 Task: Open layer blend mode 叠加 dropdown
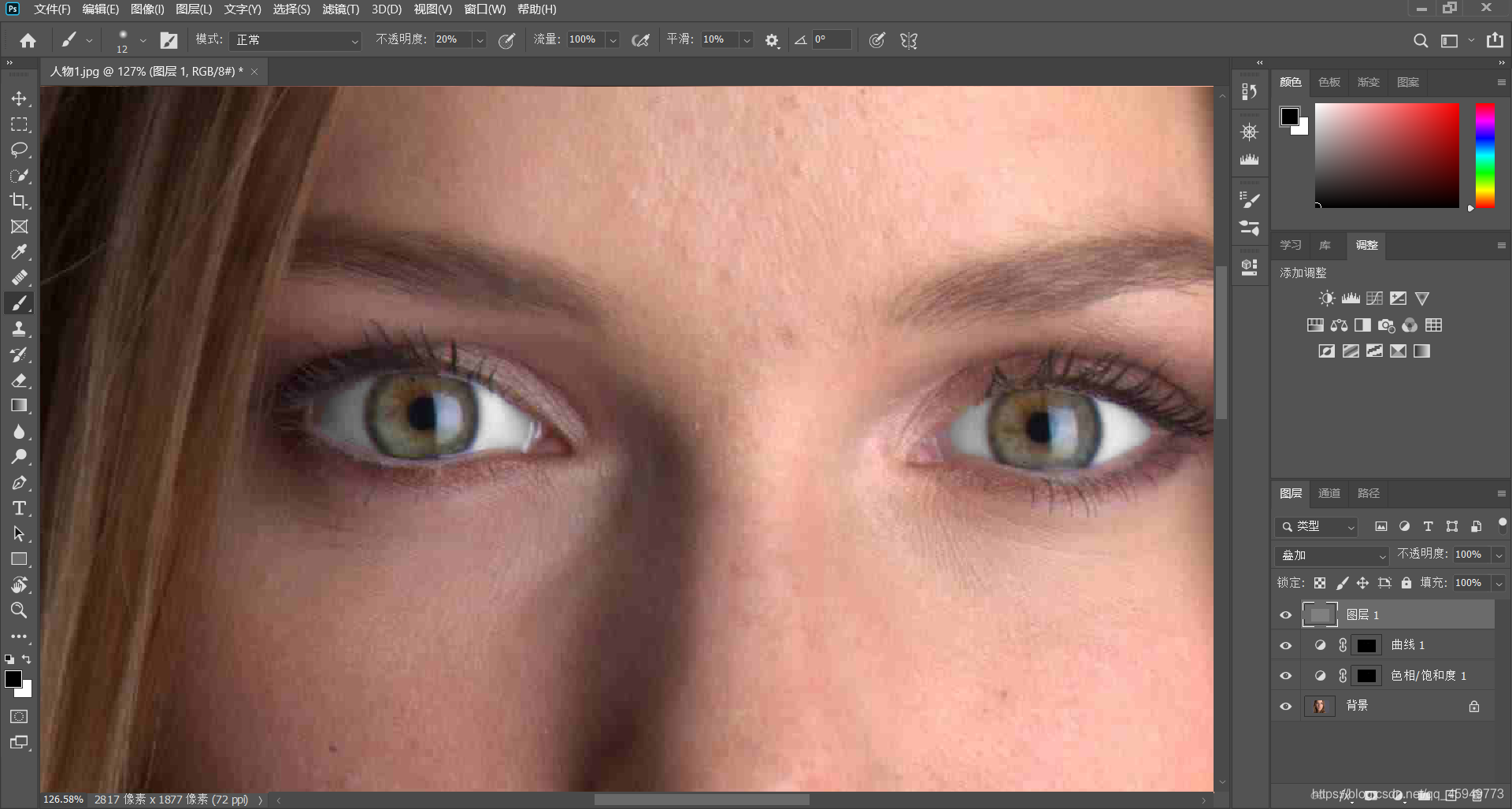tap(1332, 555)
